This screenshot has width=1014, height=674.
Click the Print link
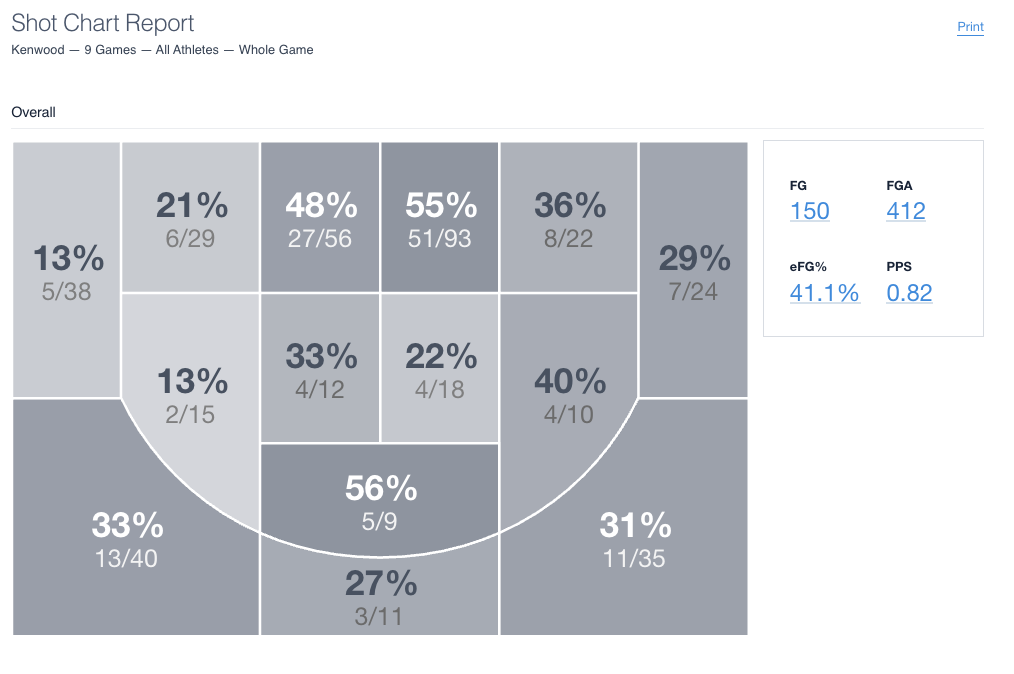click(970, 27)
